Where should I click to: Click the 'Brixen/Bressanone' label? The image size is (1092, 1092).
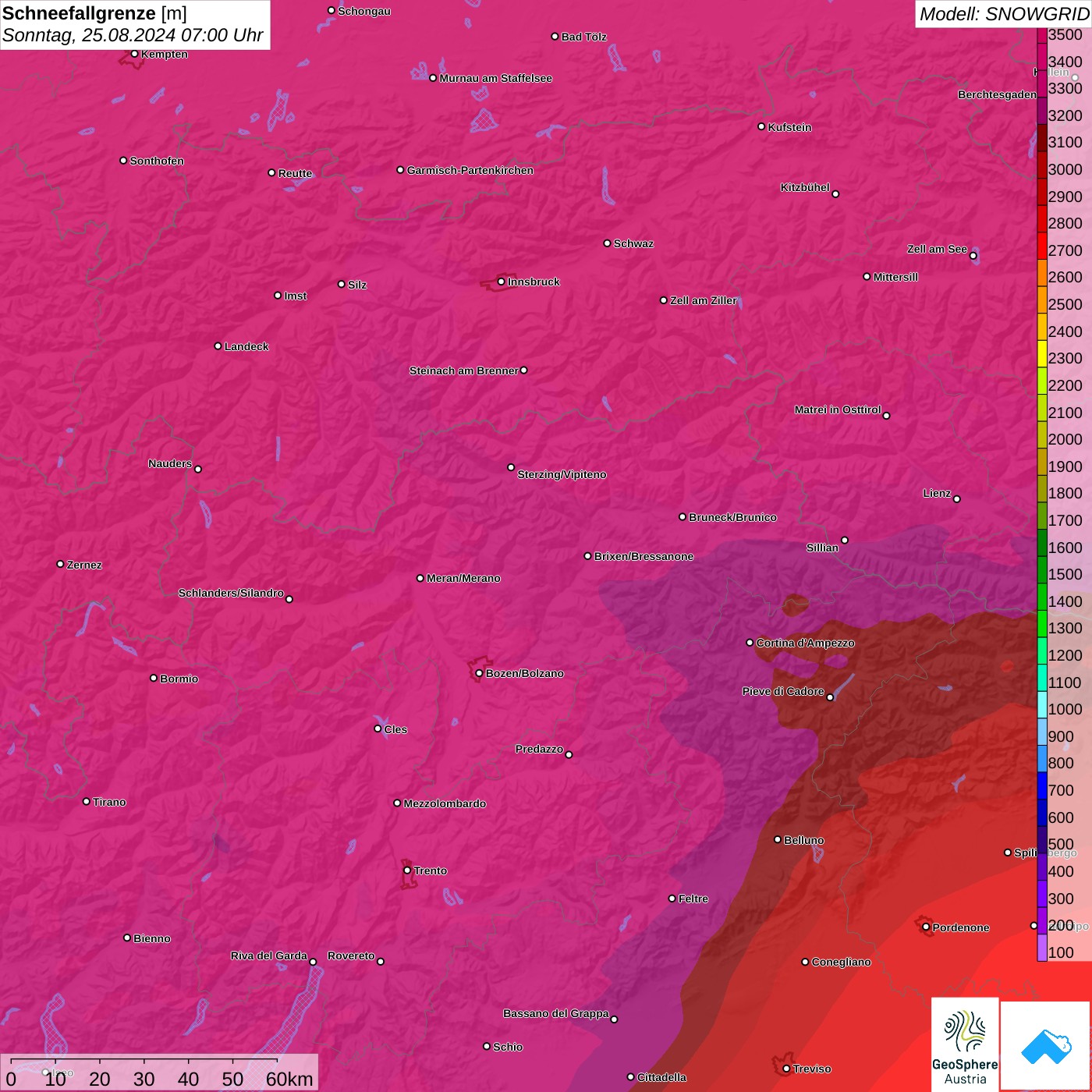point(643,556)
